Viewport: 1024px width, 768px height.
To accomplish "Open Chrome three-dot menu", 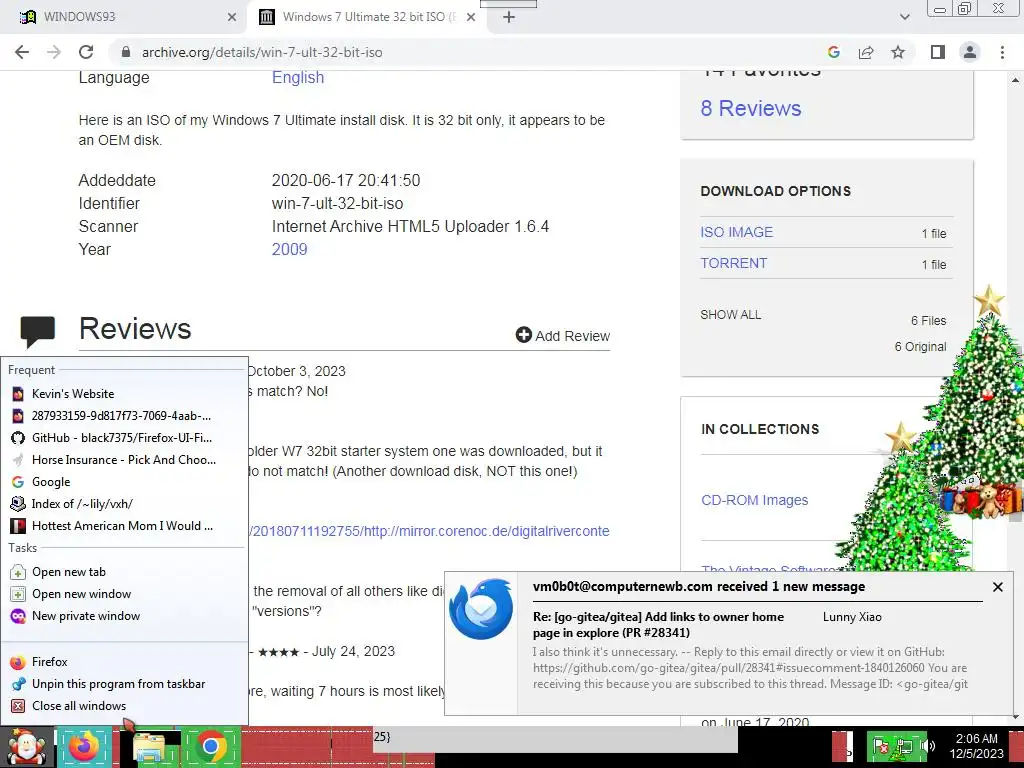I will (x=1002, y=52).
